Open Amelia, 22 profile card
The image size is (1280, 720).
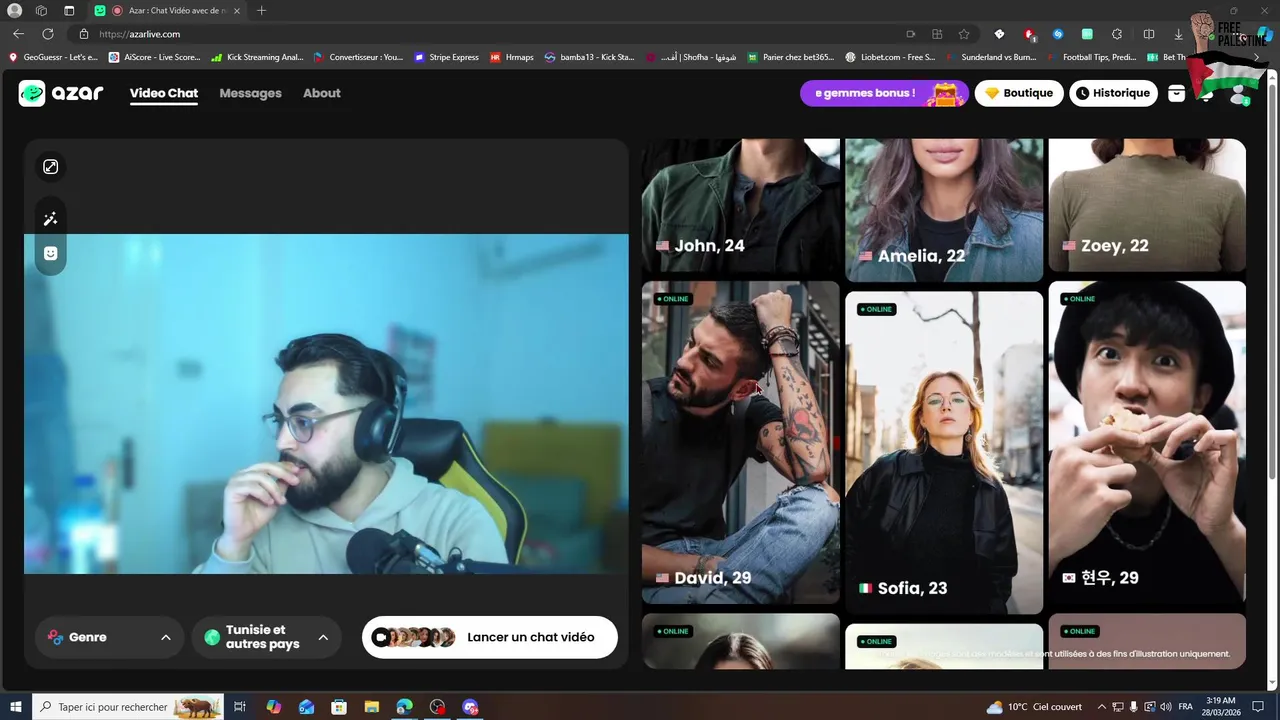pyautogui.click(x=944, y=210)
